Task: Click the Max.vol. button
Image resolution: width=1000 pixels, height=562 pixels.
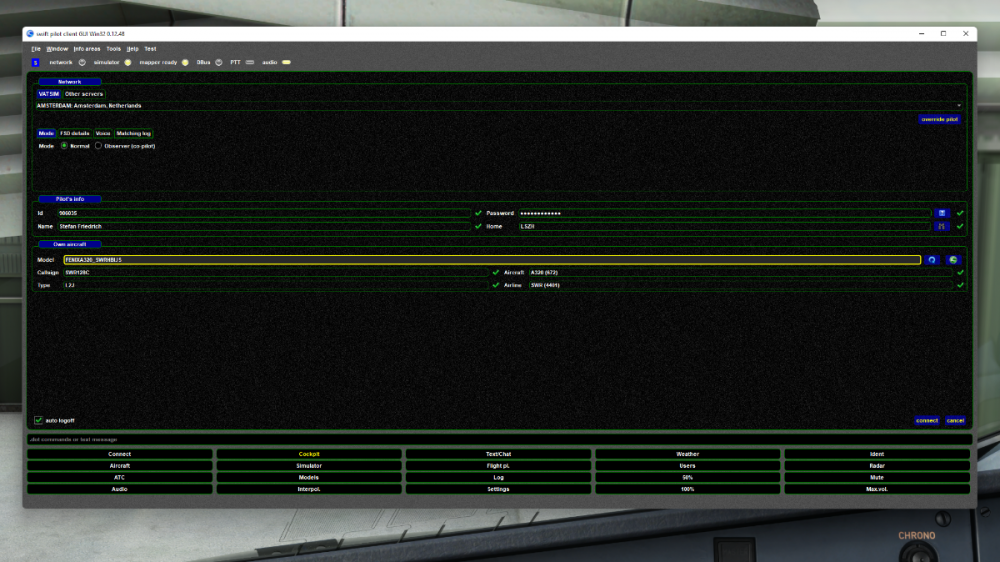Action: (877, 489)
